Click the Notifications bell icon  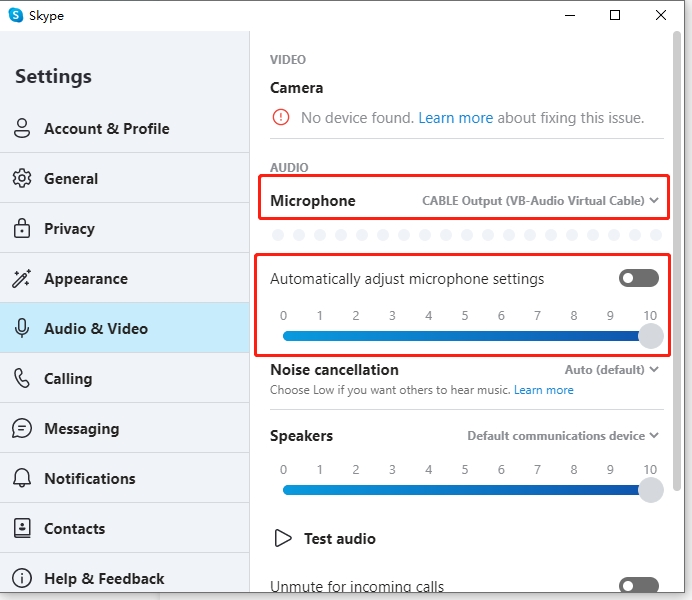pos(22,479)
